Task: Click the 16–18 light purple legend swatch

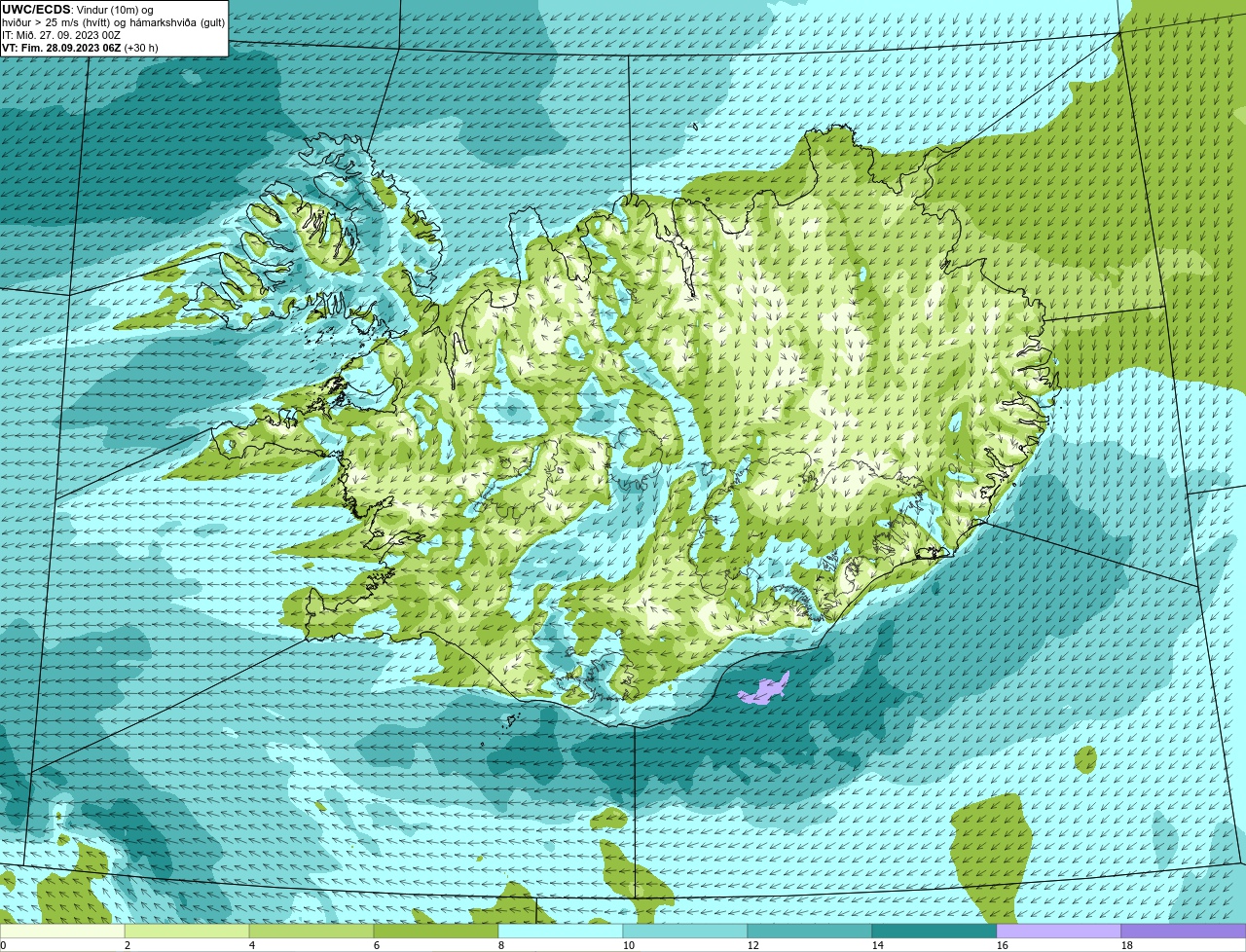Action: pyautogui.click(x=1059, y=931)
